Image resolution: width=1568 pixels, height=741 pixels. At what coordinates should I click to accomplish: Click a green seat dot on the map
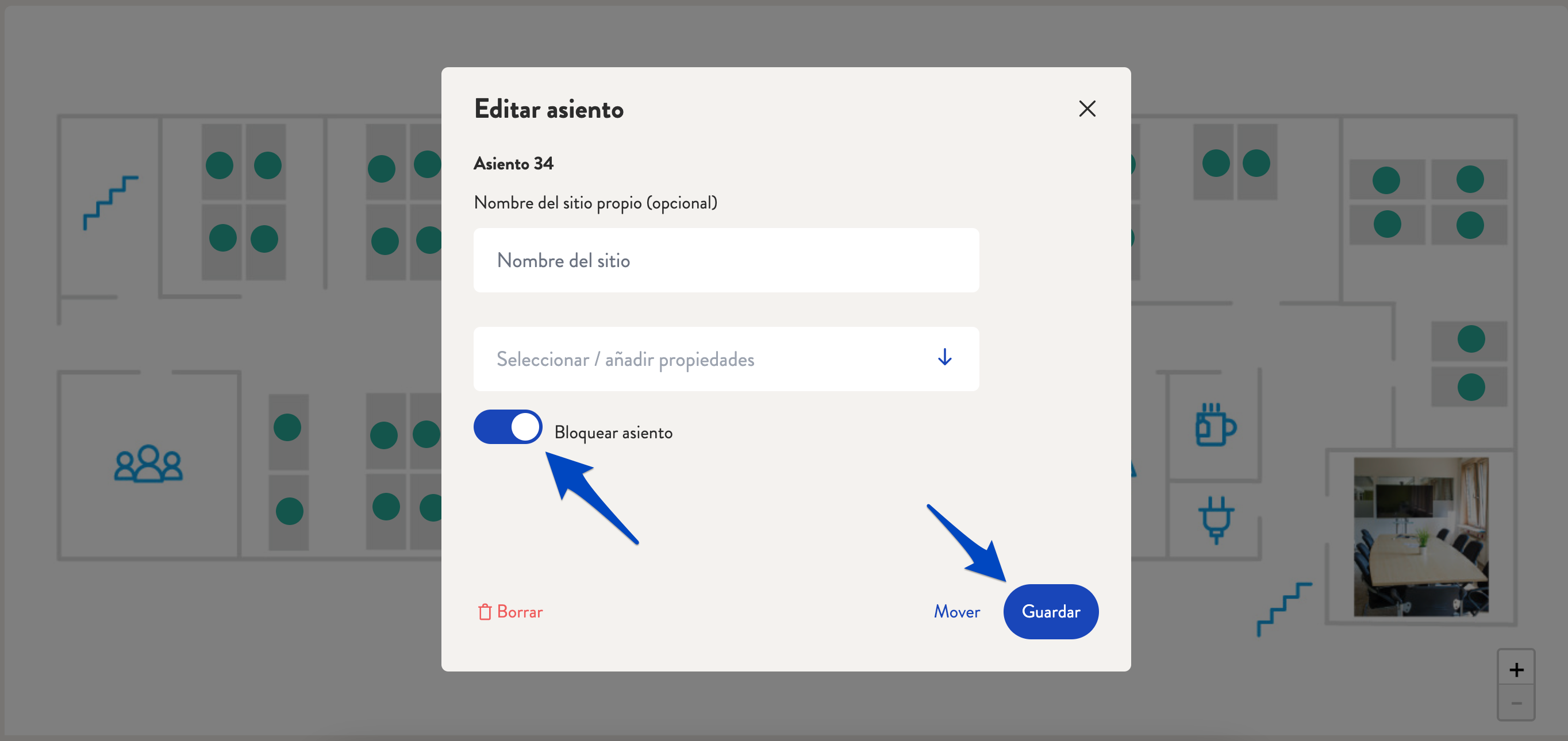(219, 165)
